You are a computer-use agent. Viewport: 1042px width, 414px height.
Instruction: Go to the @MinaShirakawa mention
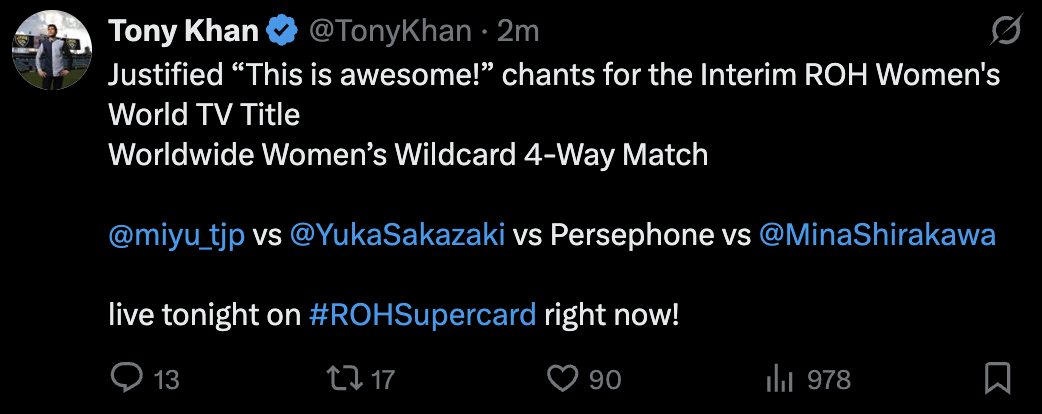coord(878,236)
